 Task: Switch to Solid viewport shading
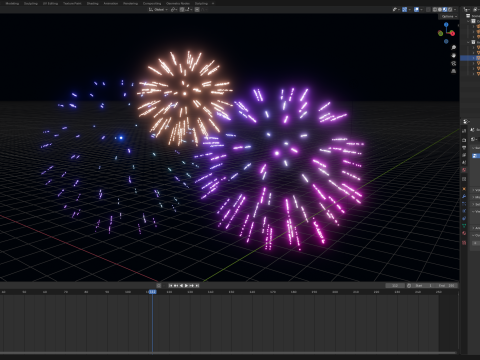click(x=440, y=10)
